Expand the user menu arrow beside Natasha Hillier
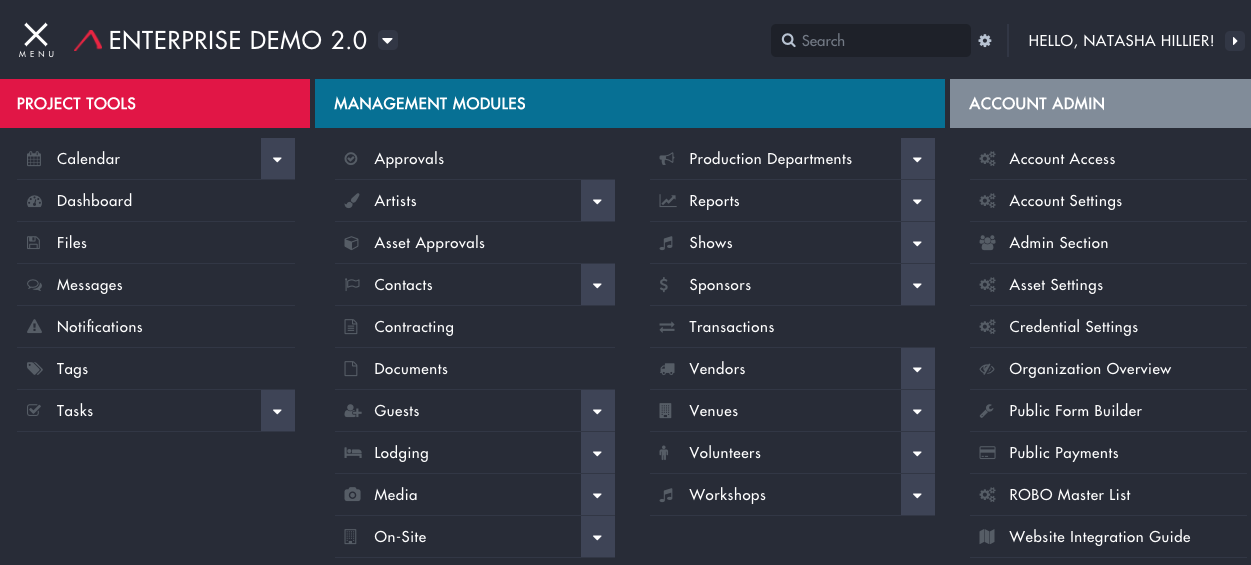Image resolution: width=1251 pixels, height=565 pixels. (x=1235, y=41)
